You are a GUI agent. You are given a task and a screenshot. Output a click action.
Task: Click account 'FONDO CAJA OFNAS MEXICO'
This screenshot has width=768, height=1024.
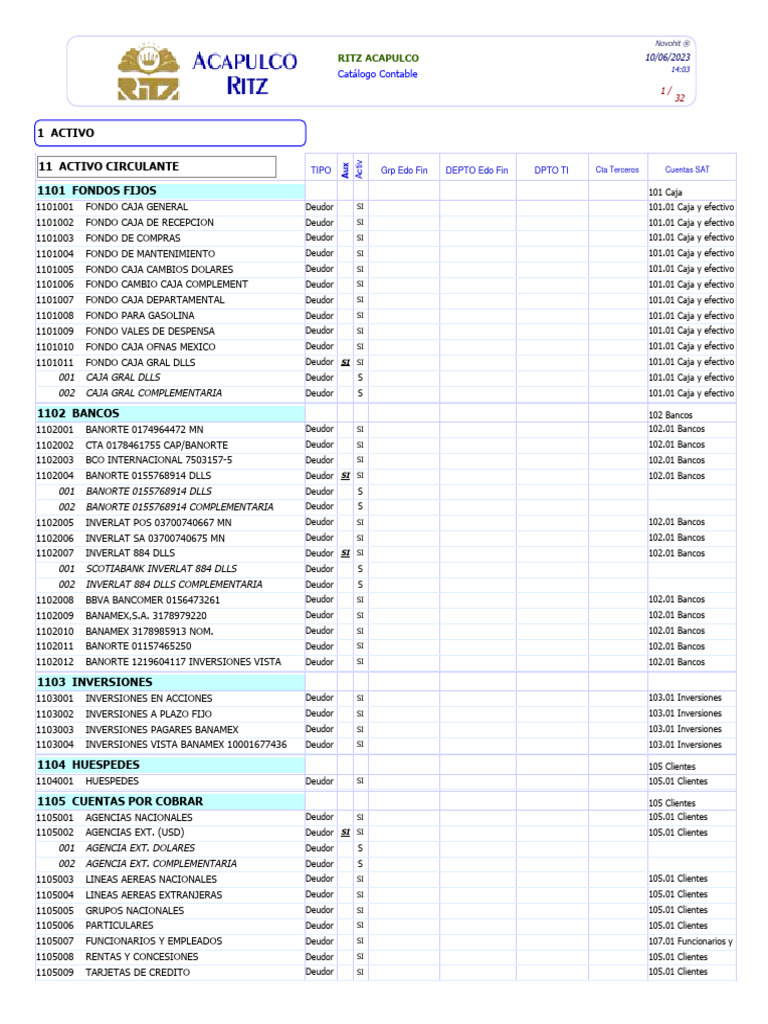point(150,347)
